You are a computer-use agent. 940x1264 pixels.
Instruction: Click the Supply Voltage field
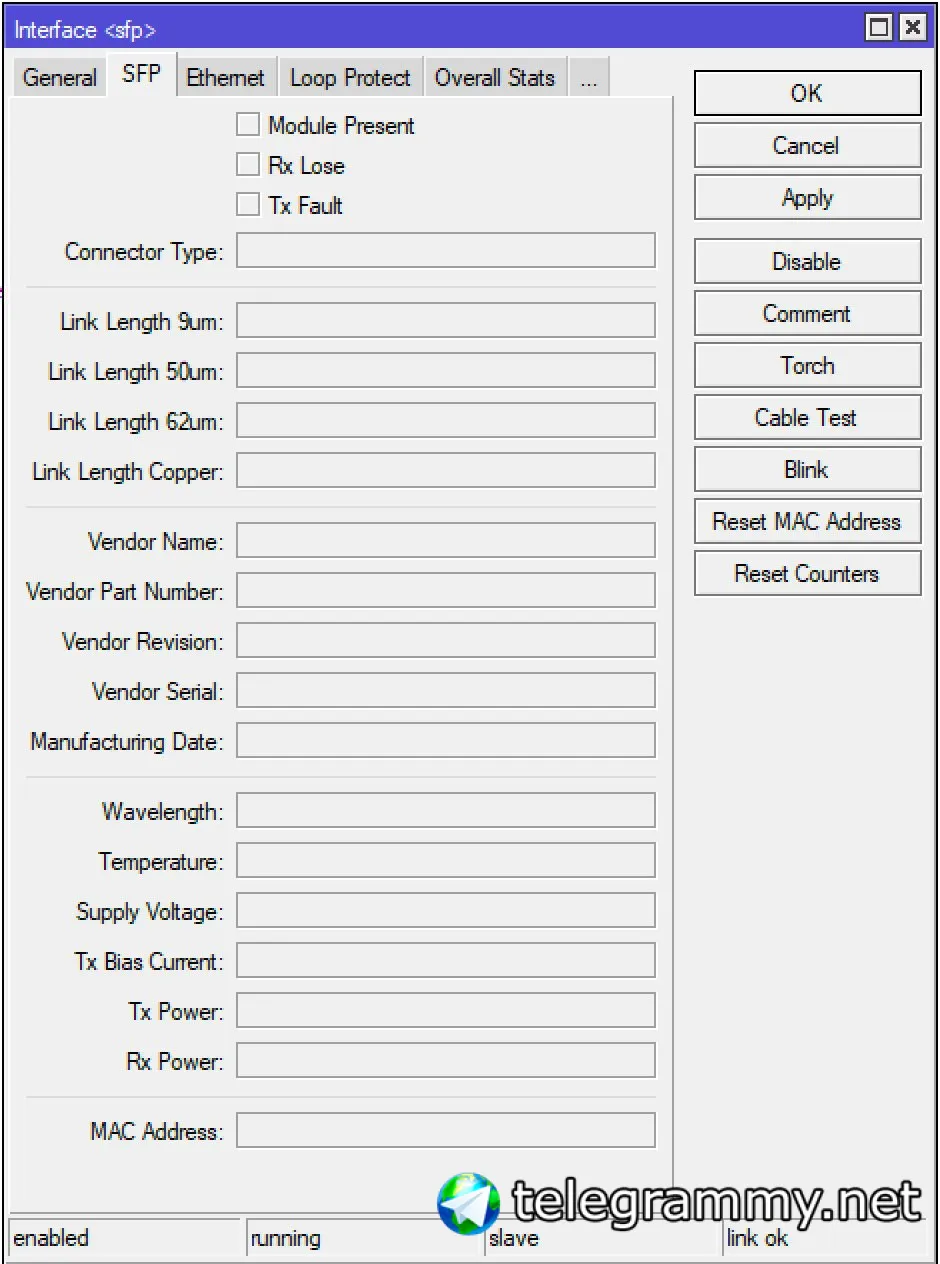(446, 911)
